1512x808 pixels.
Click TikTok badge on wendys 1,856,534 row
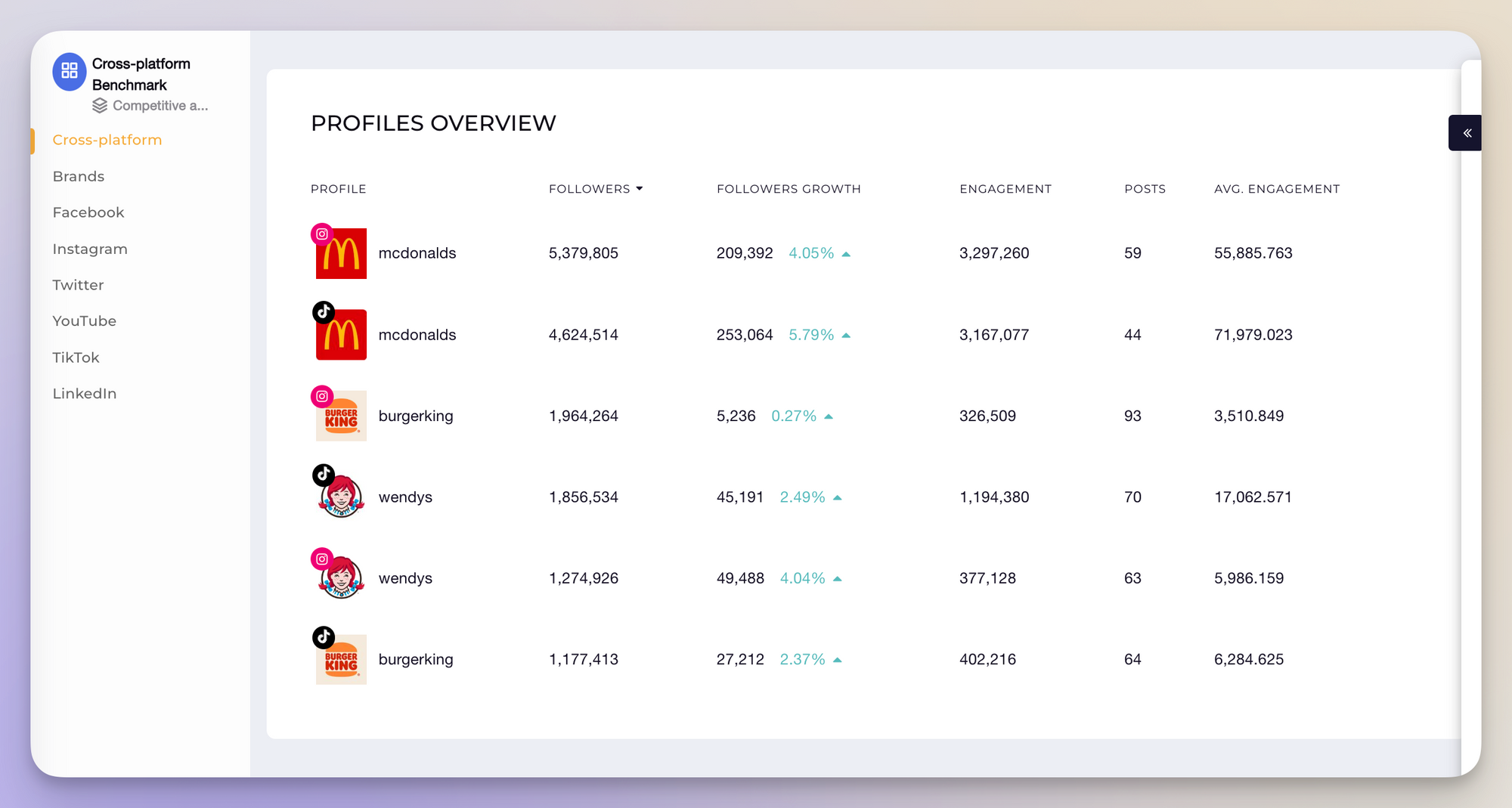324,475
